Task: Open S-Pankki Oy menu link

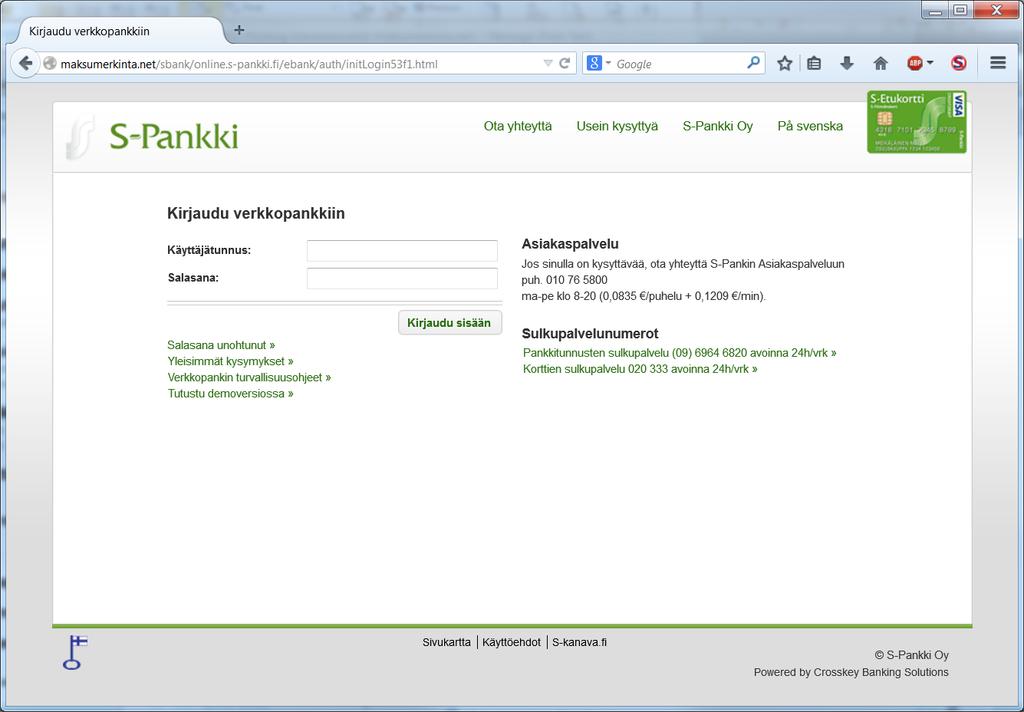Action: click(x=718, y=126)
